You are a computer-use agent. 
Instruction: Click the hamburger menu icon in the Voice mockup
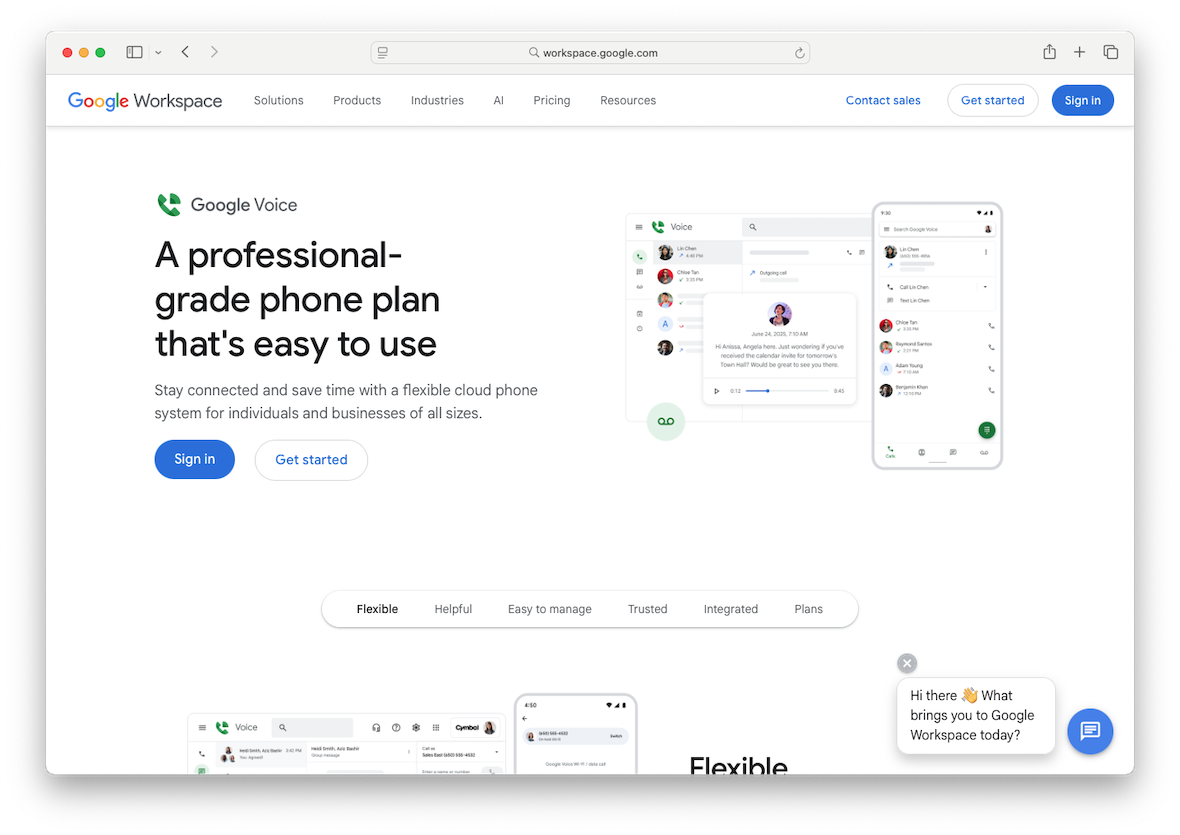tap(638, 226)
